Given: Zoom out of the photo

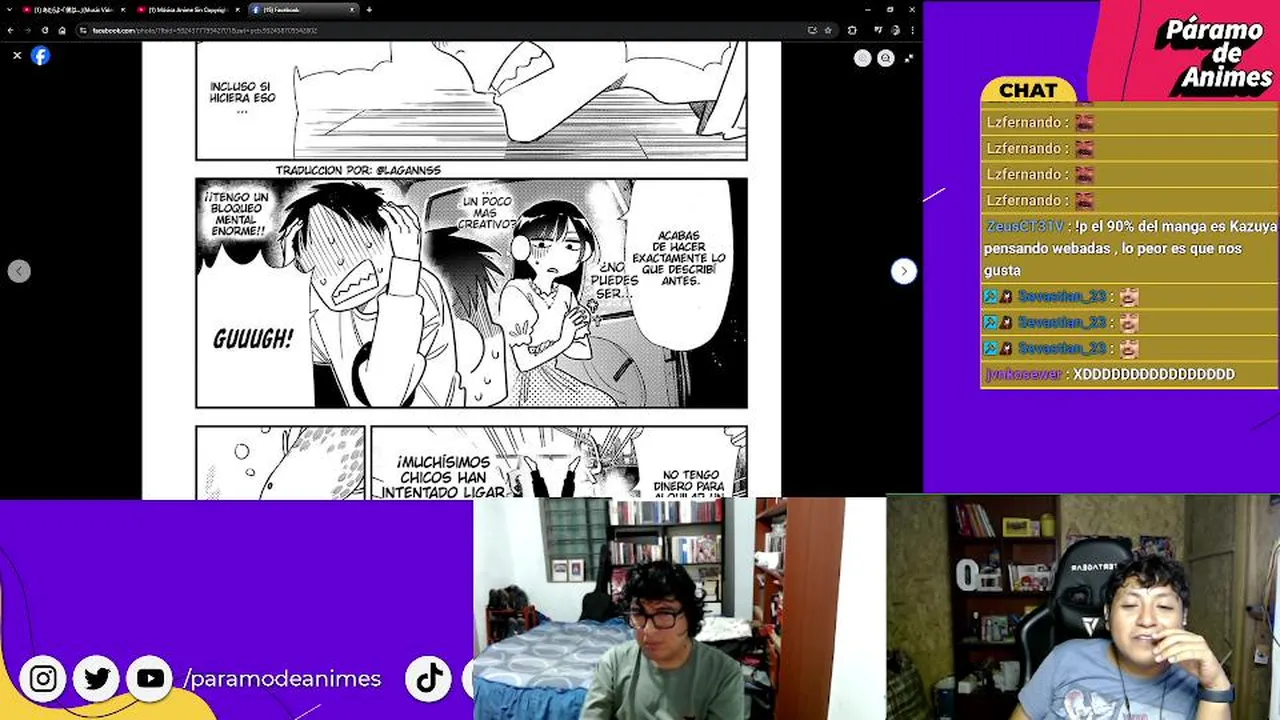Looking at the screenshot, I should [886, 58].
